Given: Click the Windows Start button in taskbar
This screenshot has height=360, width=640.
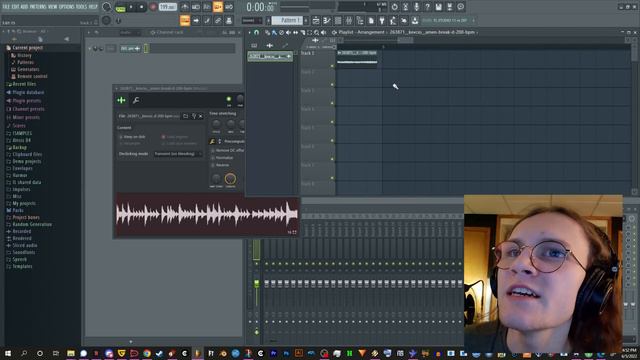Looking at the screenshot, I should tap(7, 353).
